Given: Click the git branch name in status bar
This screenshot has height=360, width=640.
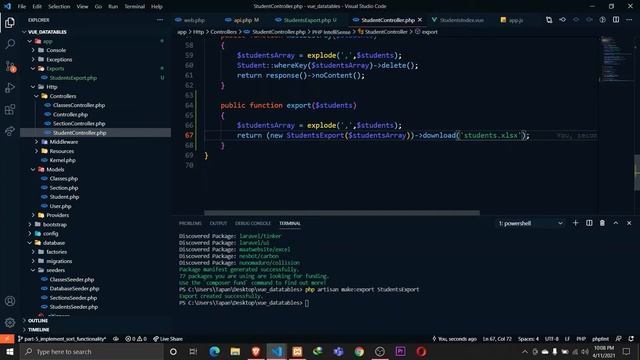Looking at the screenshot, I should coord(62,339).
